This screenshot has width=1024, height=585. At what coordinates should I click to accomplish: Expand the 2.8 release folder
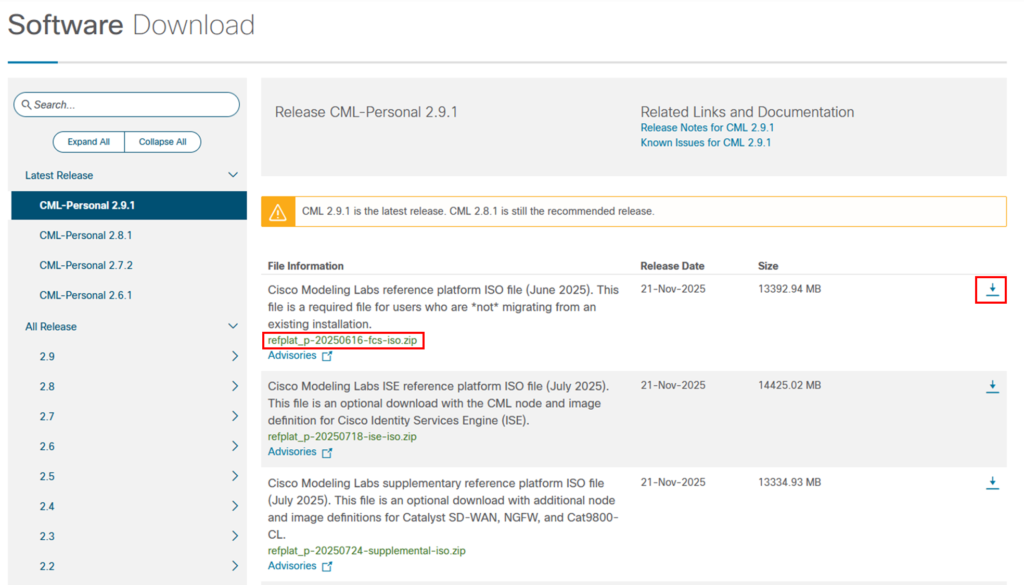point(234,387)
